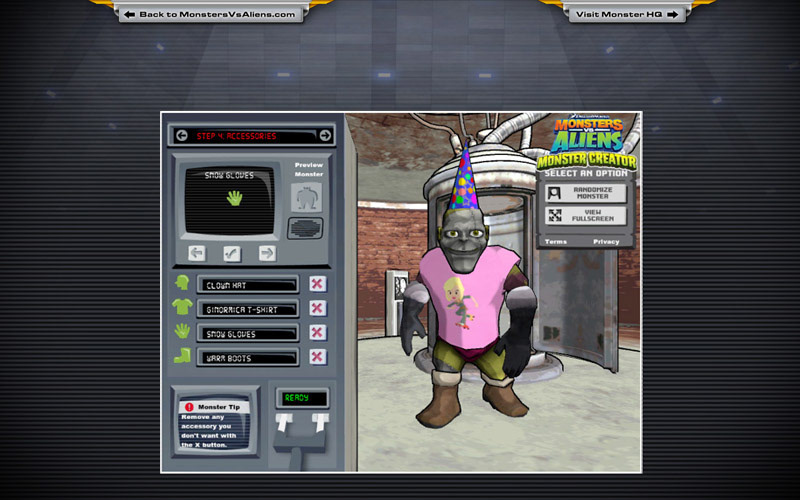
Task: Go to previous step arrow
Action: pos(182,136)
